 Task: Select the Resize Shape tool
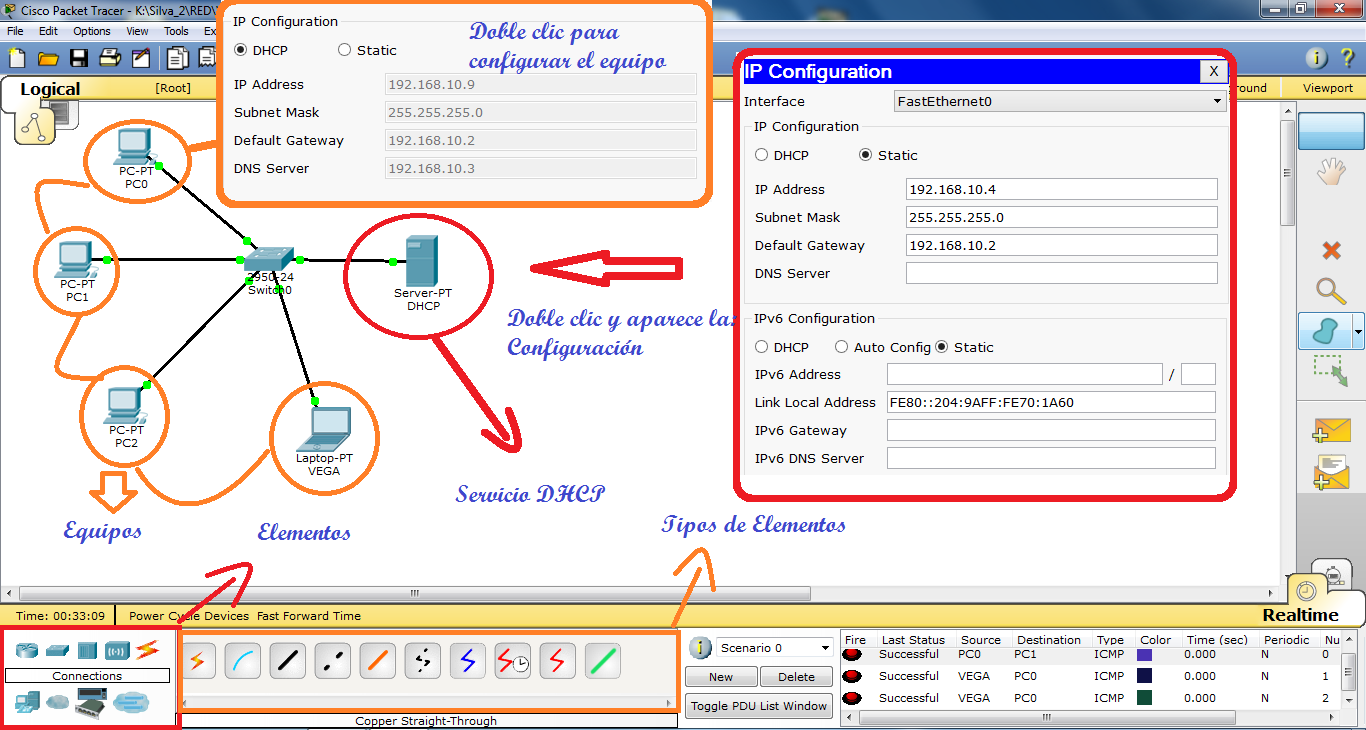(1331, 371)
